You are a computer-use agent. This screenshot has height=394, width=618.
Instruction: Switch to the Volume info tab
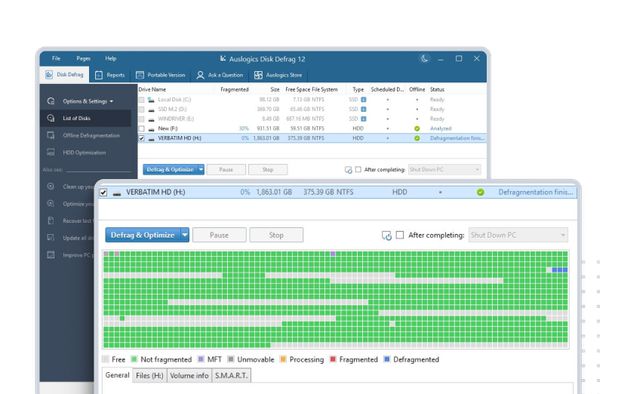(189, 375)
